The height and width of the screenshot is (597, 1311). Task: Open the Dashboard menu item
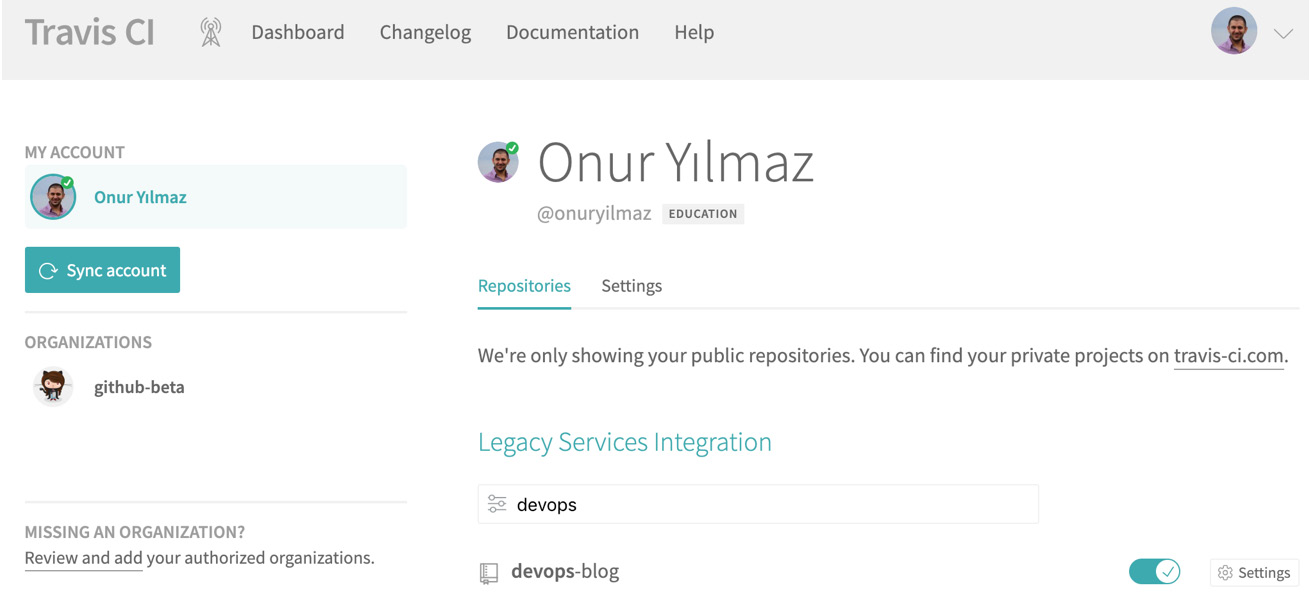[x=298, y=33]
